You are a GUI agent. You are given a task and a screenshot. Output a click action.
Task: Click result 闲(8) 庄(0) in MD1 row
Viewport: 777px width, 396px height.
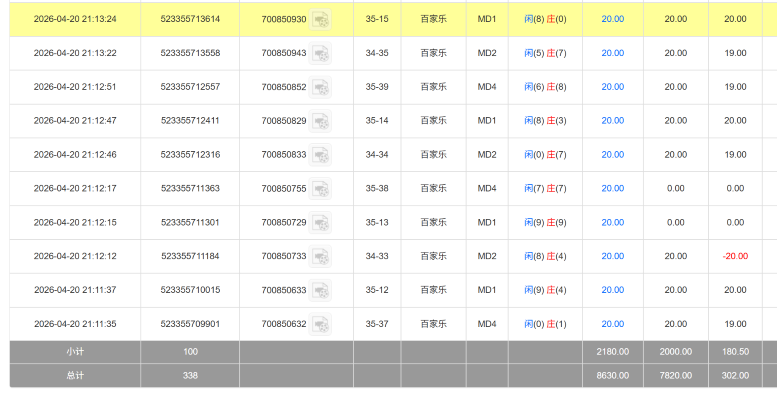pyautogui.click(x=545, y=19)
